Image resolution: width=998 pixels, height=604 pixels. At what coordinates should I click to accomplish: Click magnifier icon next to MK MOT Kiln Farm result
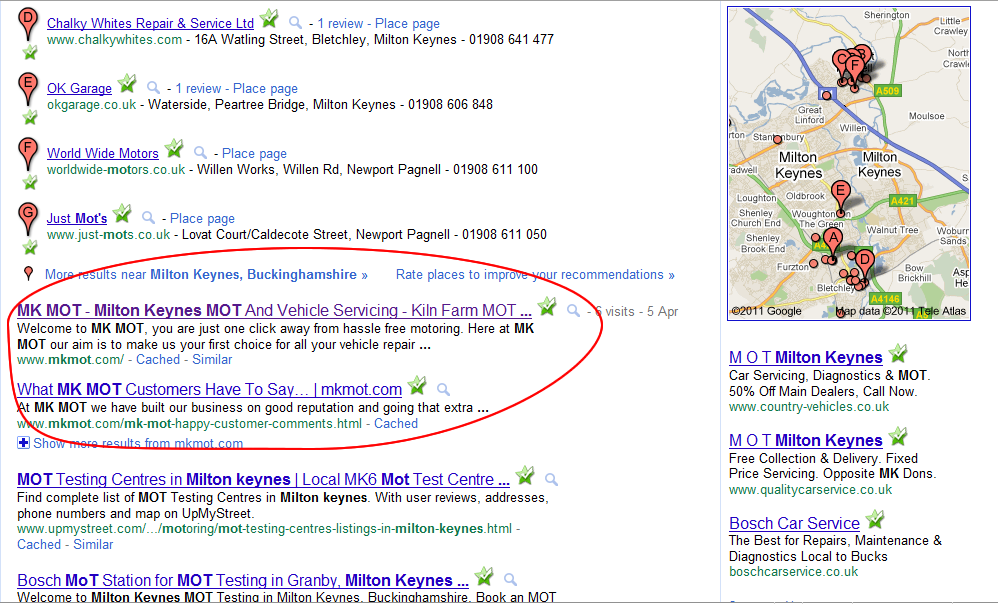pyautogui.click(x=573, y=311)
